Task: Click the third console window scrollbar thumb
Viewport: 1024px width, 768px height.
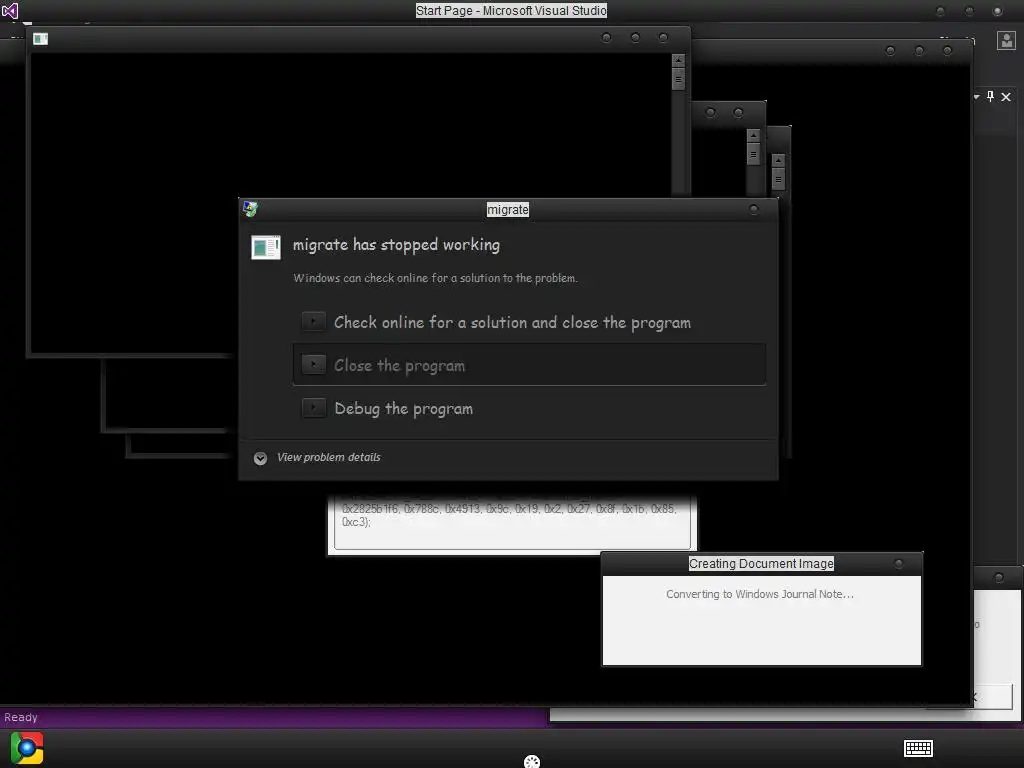Action: coord(778,178)
